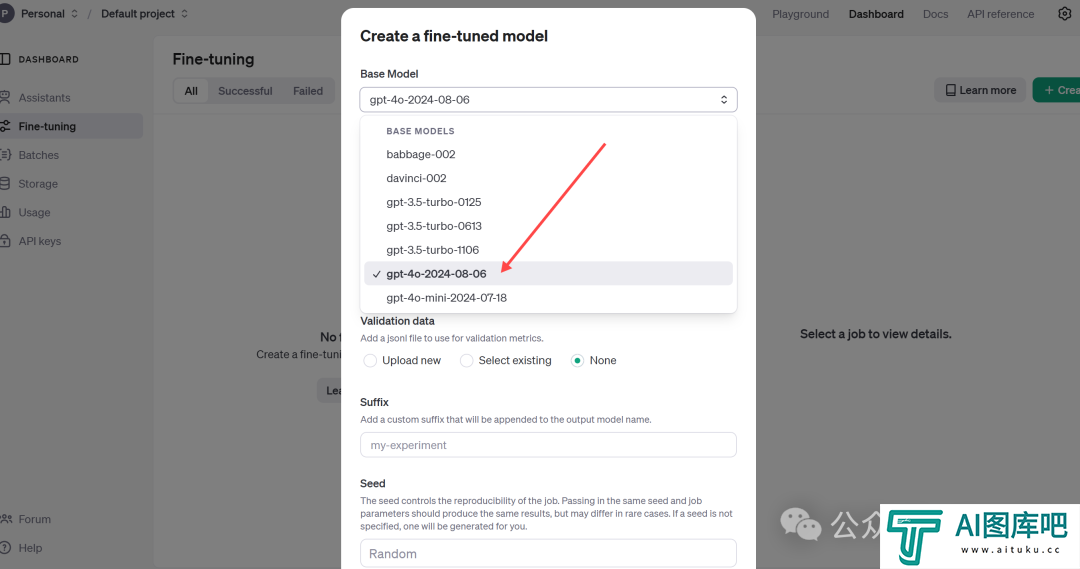The image size is (1080, 569).
Task: Go to Batches in the sidebar
Action: (x=39, y=155)
